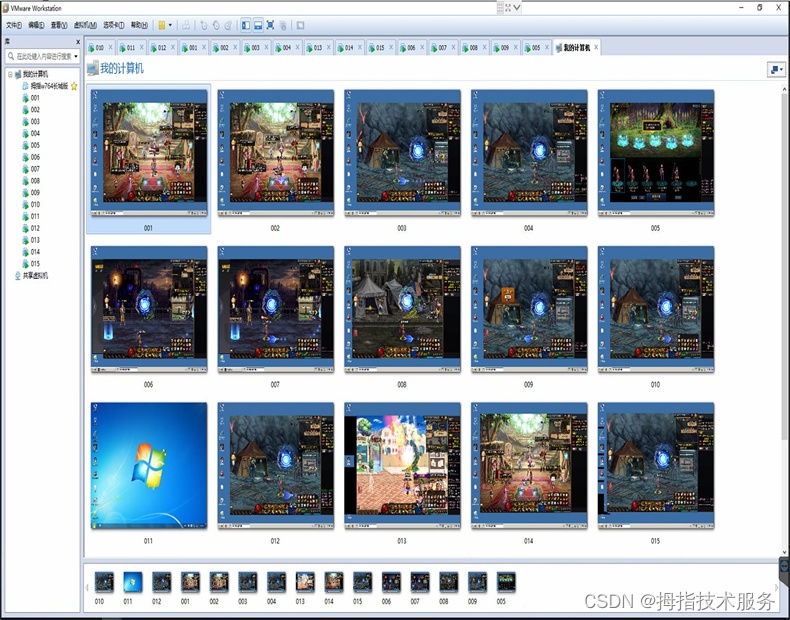790x620 pixels.
Task: Select the 007 VM thumbnail in the grid
Action: click(x=276, y=309)
